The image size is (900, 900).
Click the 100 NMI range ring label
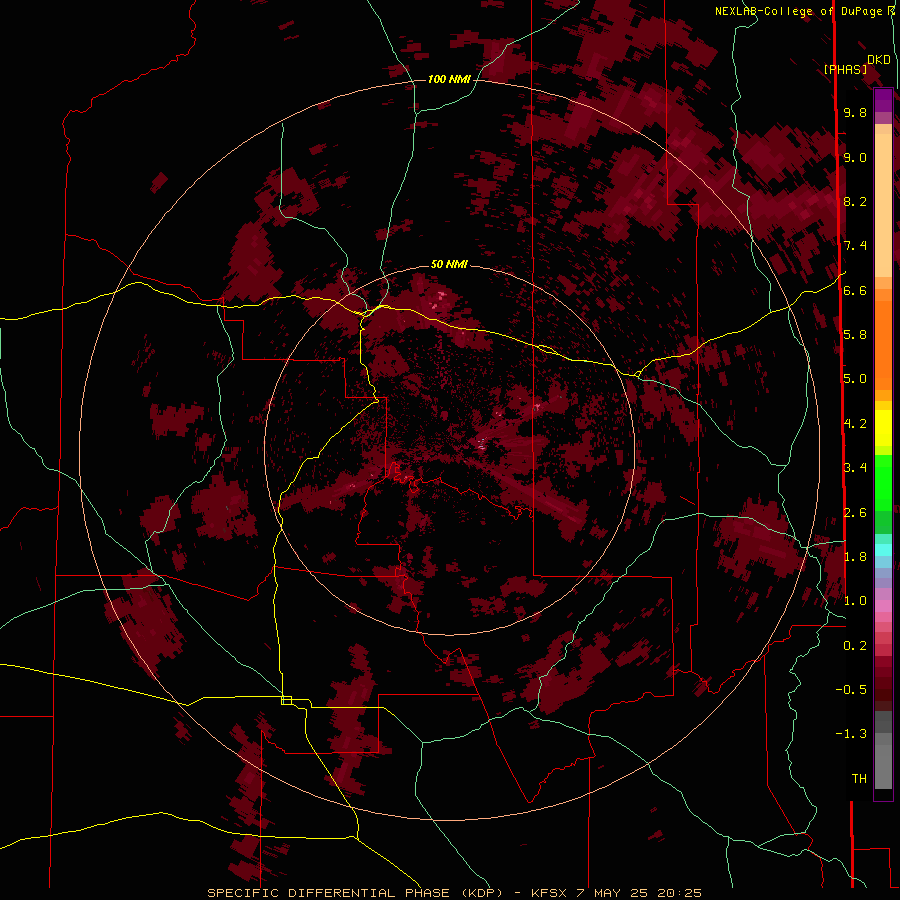coord(449,79)
